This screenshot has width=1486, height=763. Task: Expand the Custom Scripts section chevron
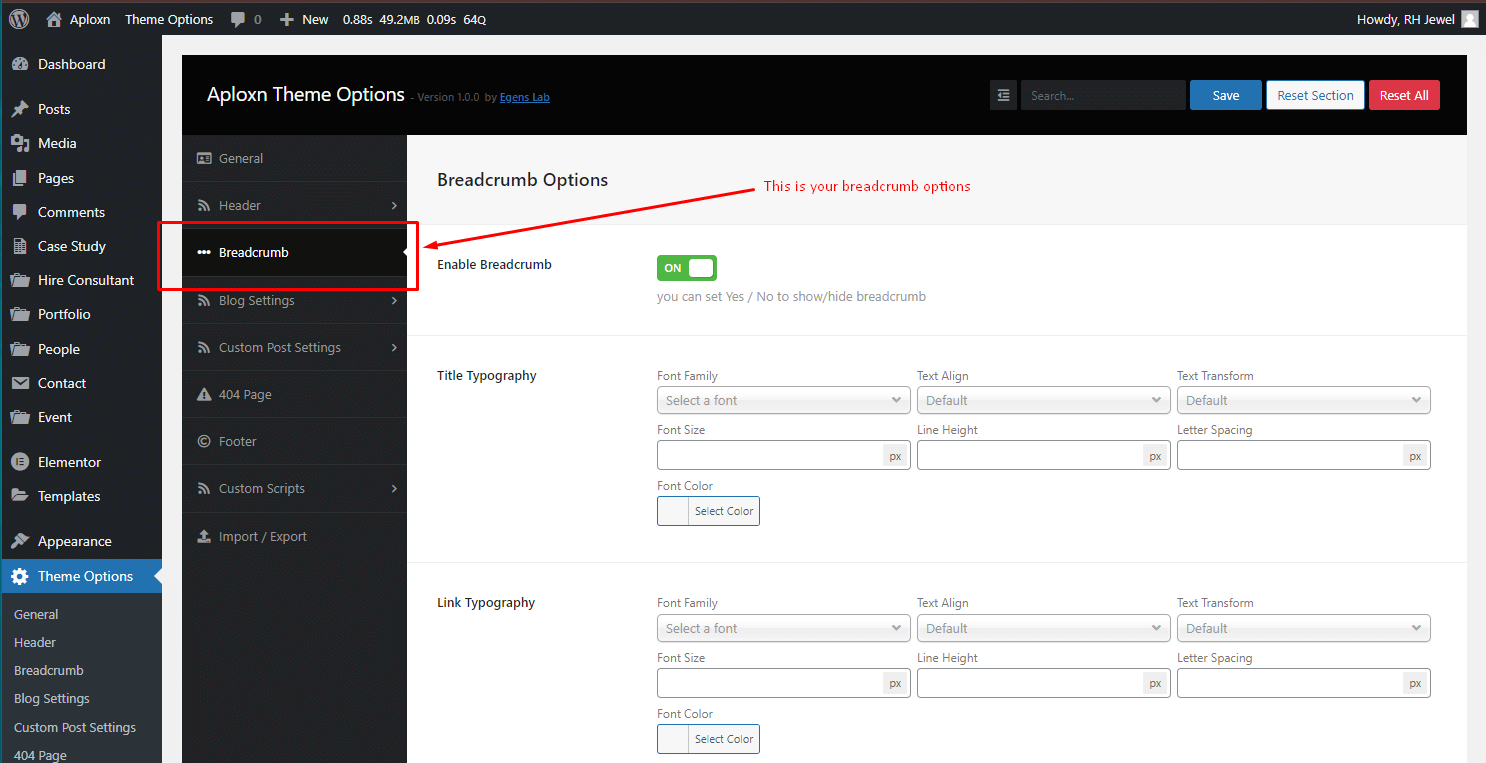click(x=394, y=488)
